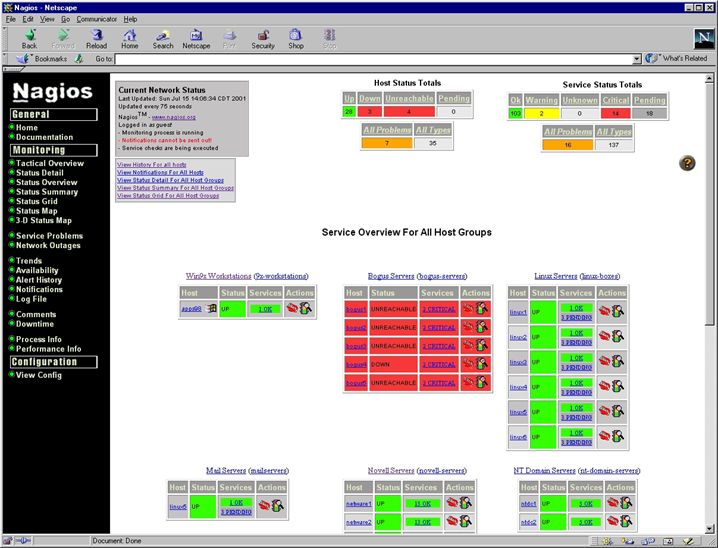Image resolution: width=718 pixels, height=548 pixels.
Task: Go to Home via toolbar icon
Action: click(x=130, y=36)
